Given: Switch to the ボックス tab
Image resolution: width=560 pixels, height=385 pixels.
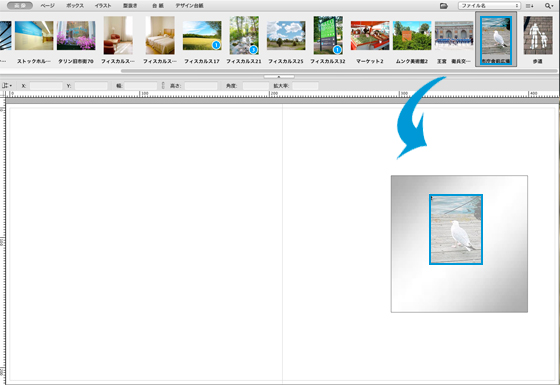Looking at the screenshot, I should (75, 6).
